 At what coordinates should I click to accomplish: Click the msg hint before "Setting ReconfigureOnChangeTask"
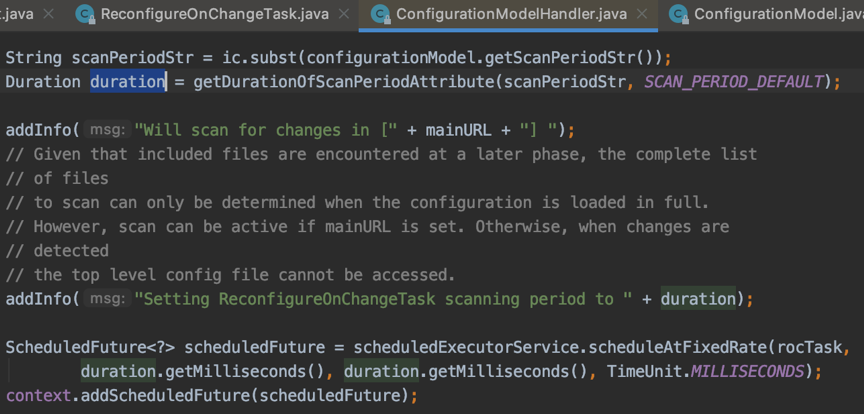(108, 299)
